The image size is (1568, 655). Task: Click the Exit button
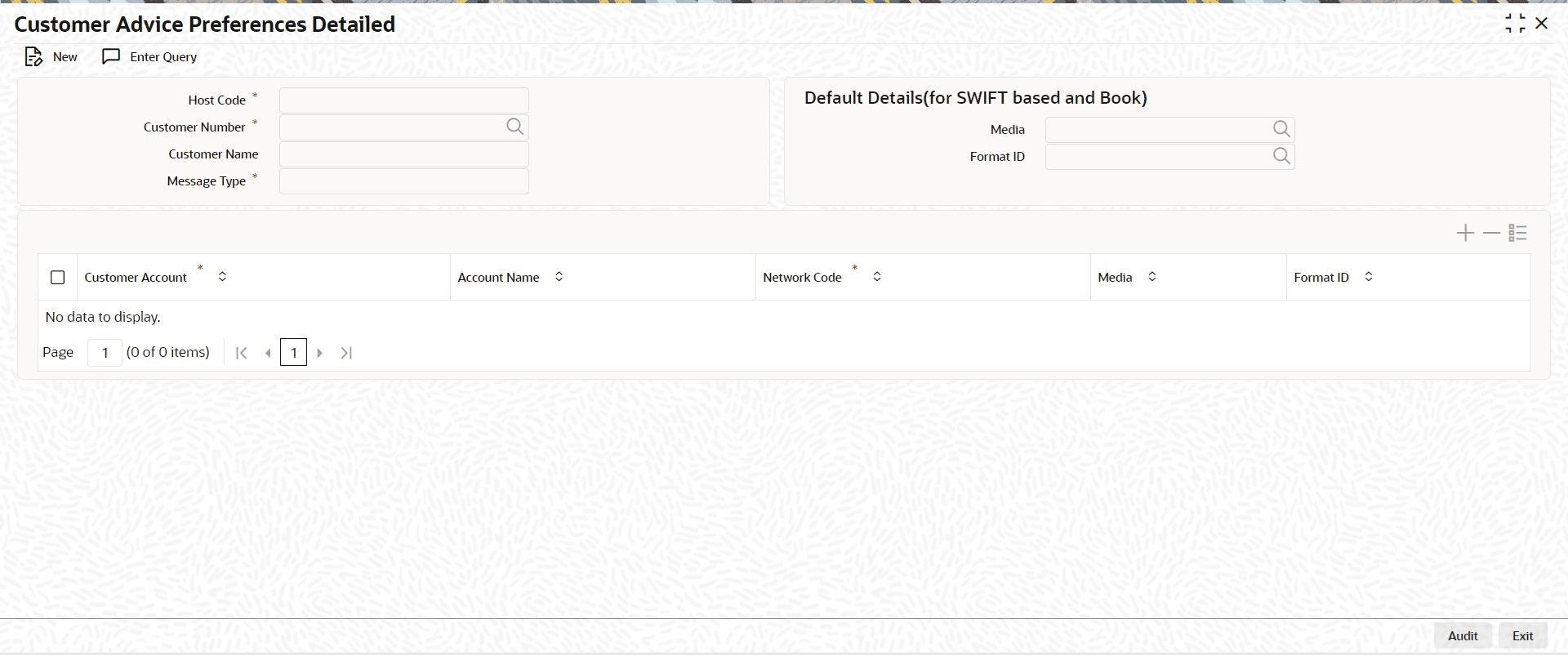pyautogui.click(x=1523, y=635)
